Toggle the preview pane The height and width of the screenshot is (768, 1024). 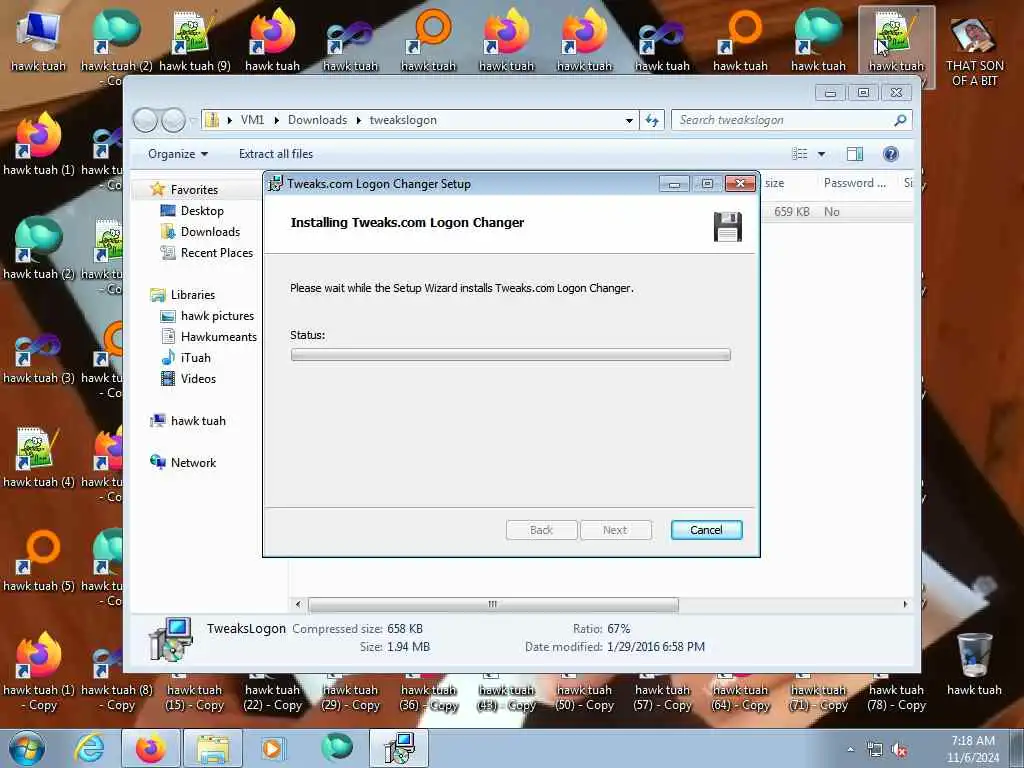coord(855,154)
